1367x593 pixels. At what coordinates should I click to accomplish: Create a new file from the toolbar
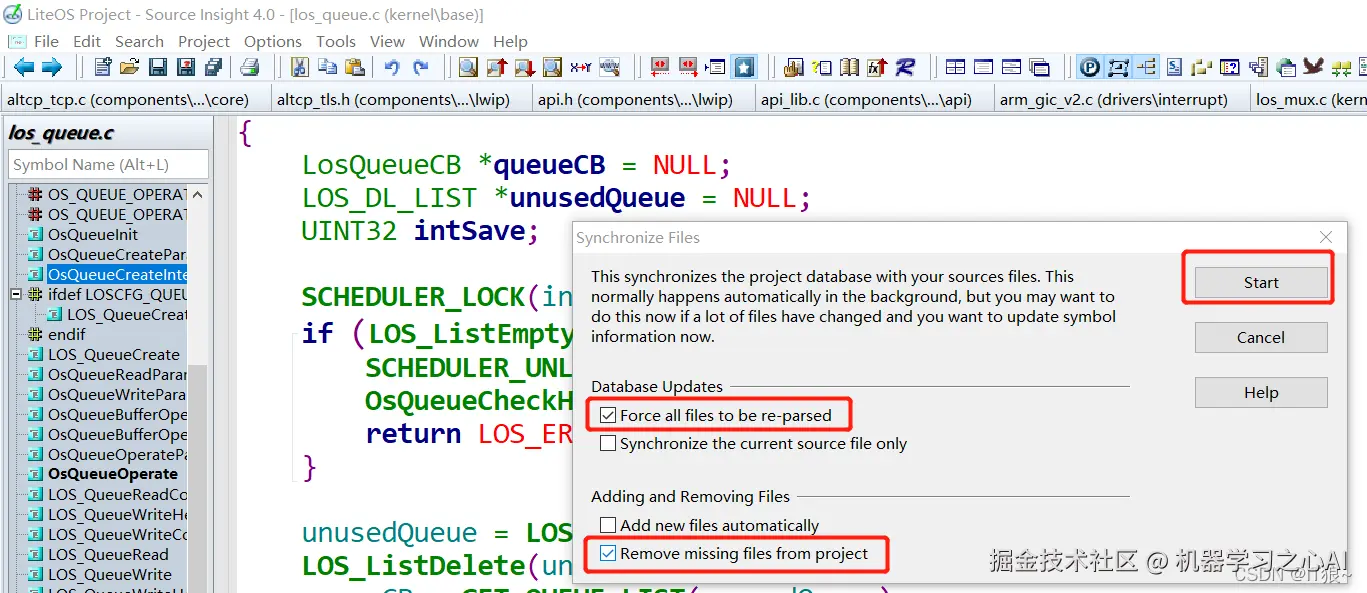tap(103, 67)
